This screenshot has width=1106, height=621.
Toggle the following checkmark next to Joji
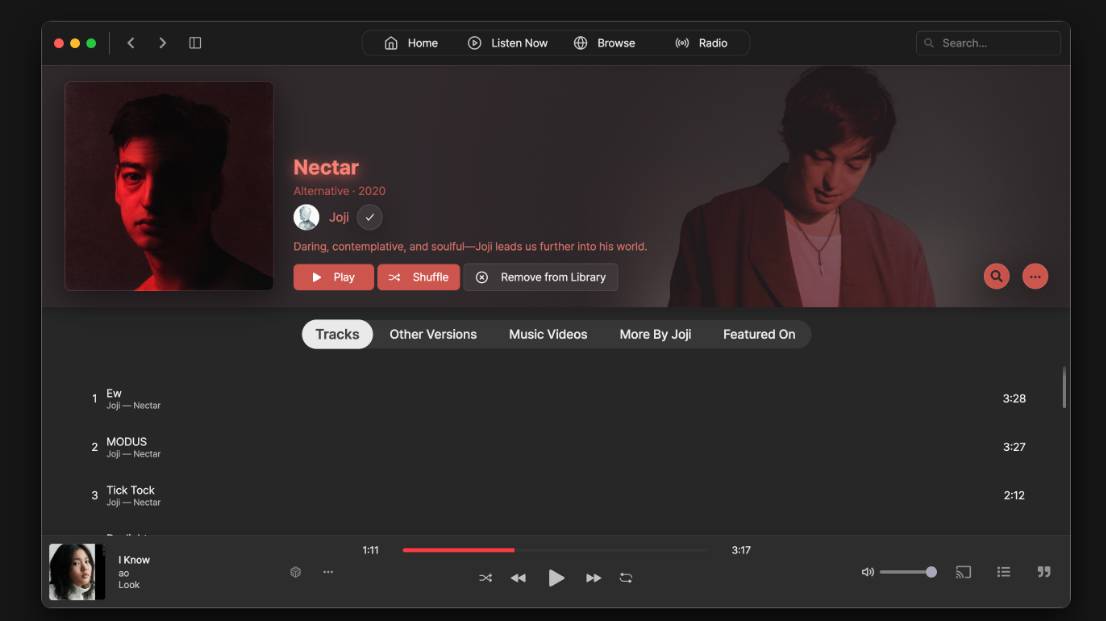pyautogui.click(x=370, y=217)
